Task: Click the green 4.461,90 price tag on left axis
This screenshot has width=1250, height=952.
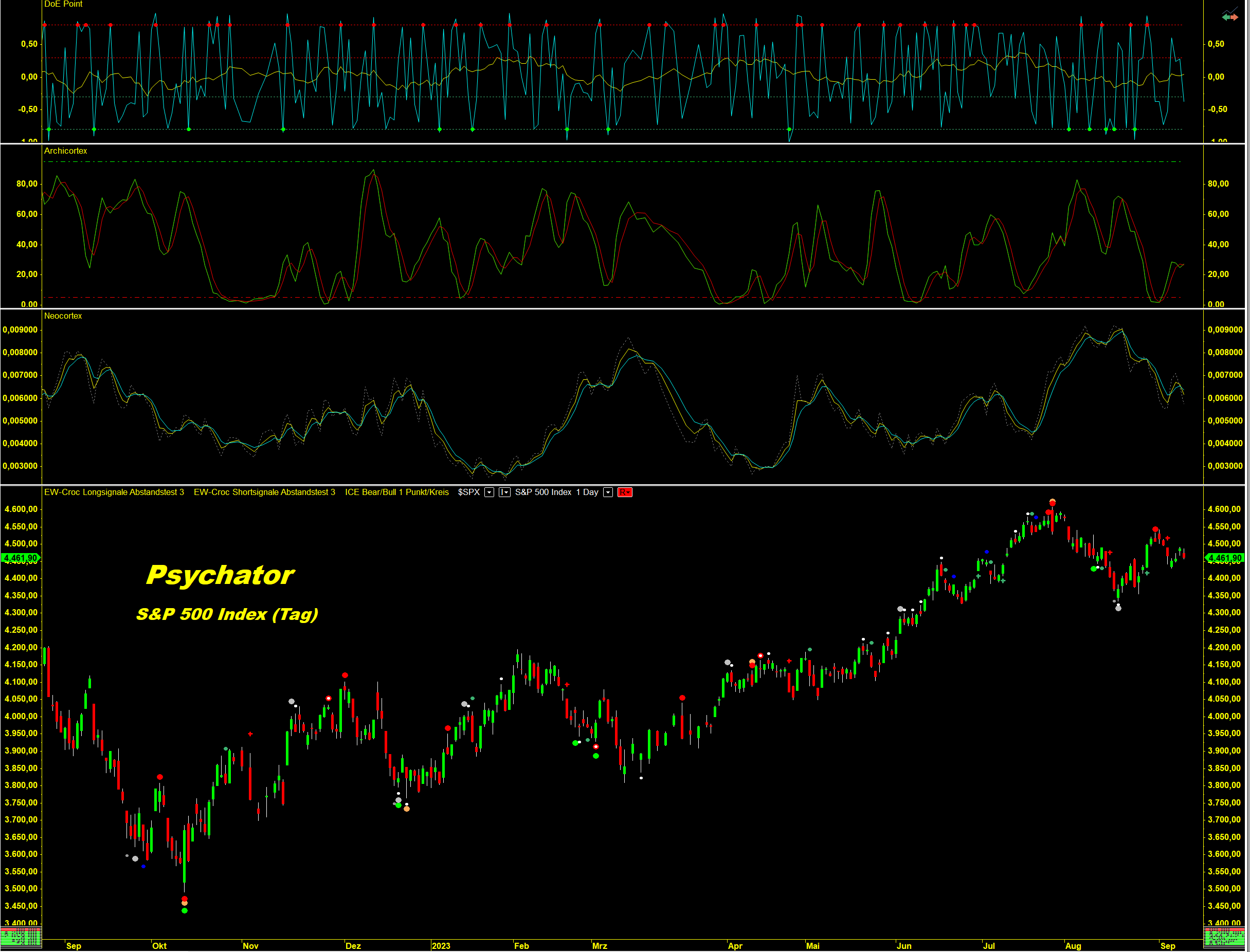Action: 21,558
